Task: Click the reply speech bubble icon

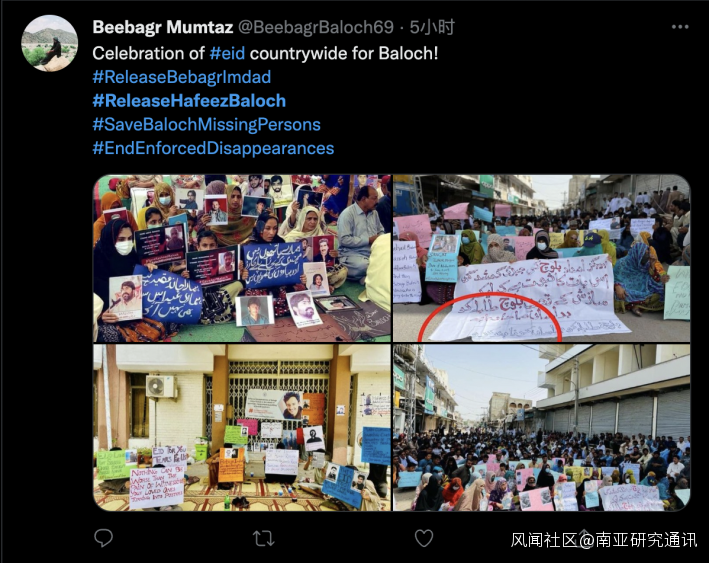Action: click(x=103, y=538)
